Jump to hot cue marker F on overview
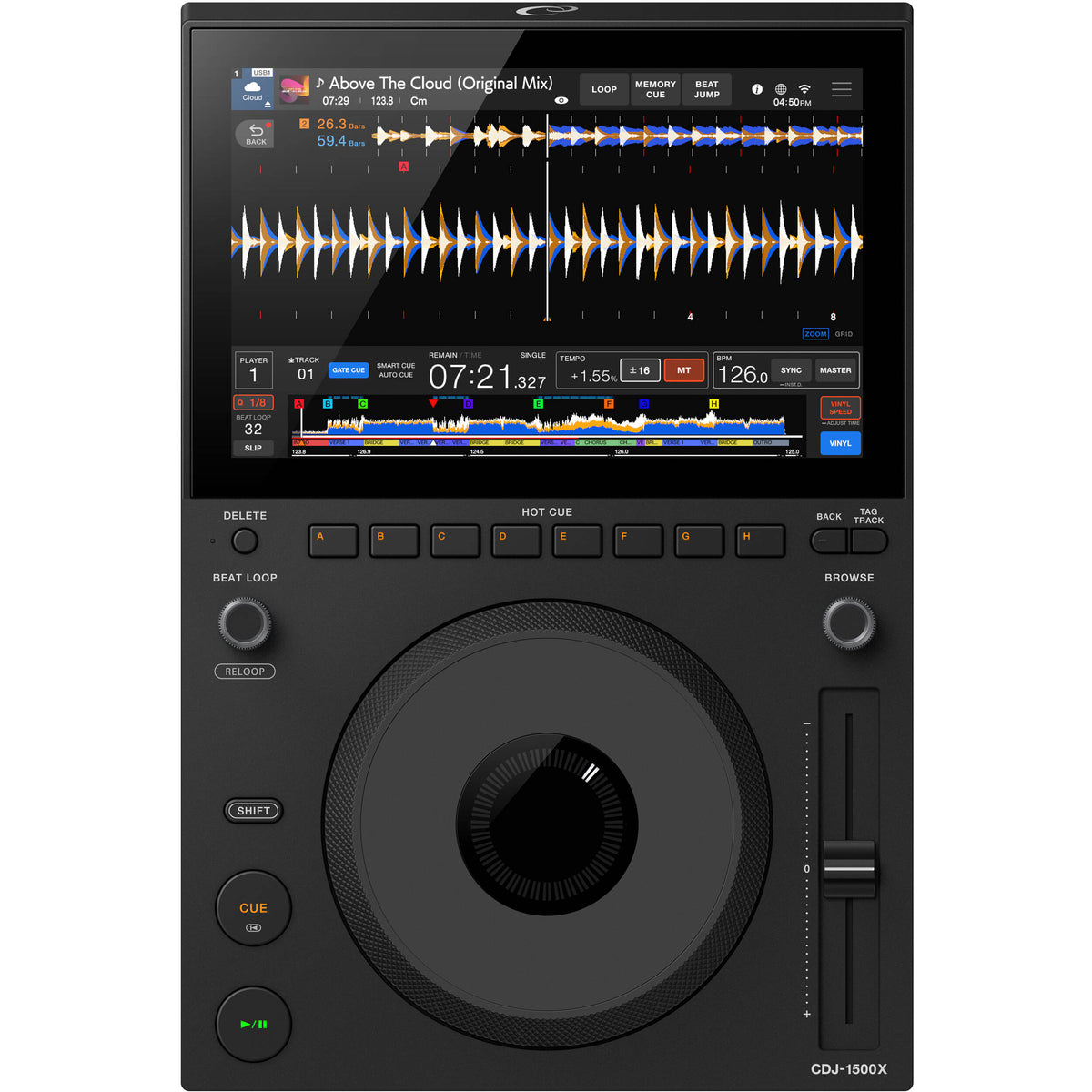Viewport: 1092px width, 1092px height. click(609, 403)
